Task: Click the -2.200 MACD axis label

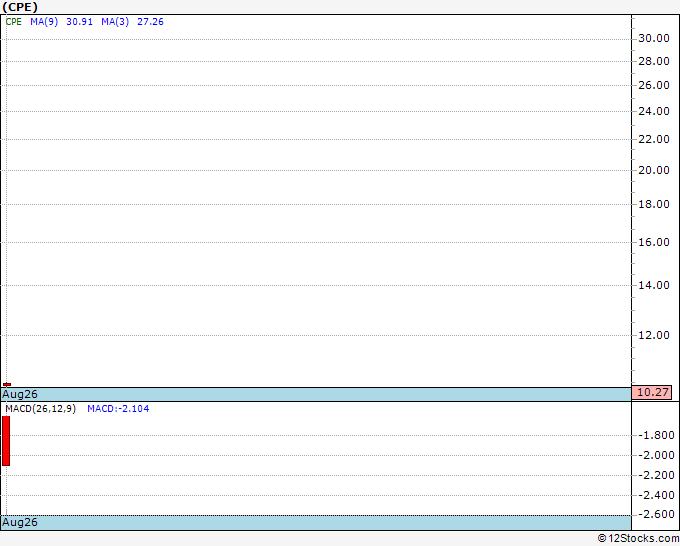Action: tap(657, 475)
